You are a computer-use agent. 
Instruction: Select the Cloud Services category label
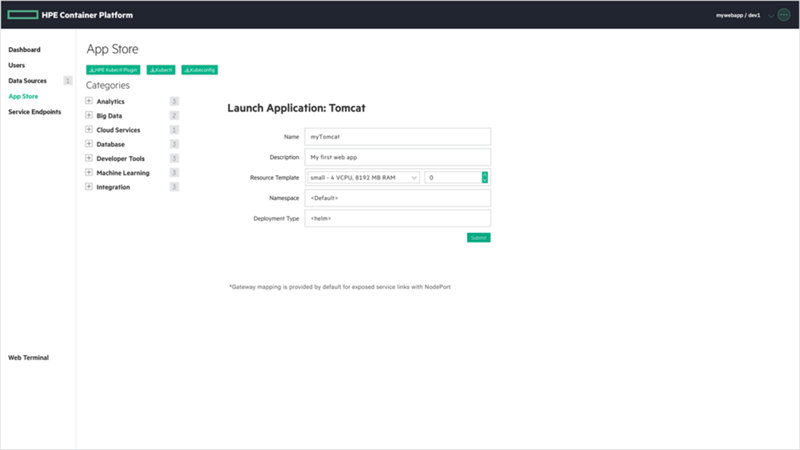click(x=118, y=130)
